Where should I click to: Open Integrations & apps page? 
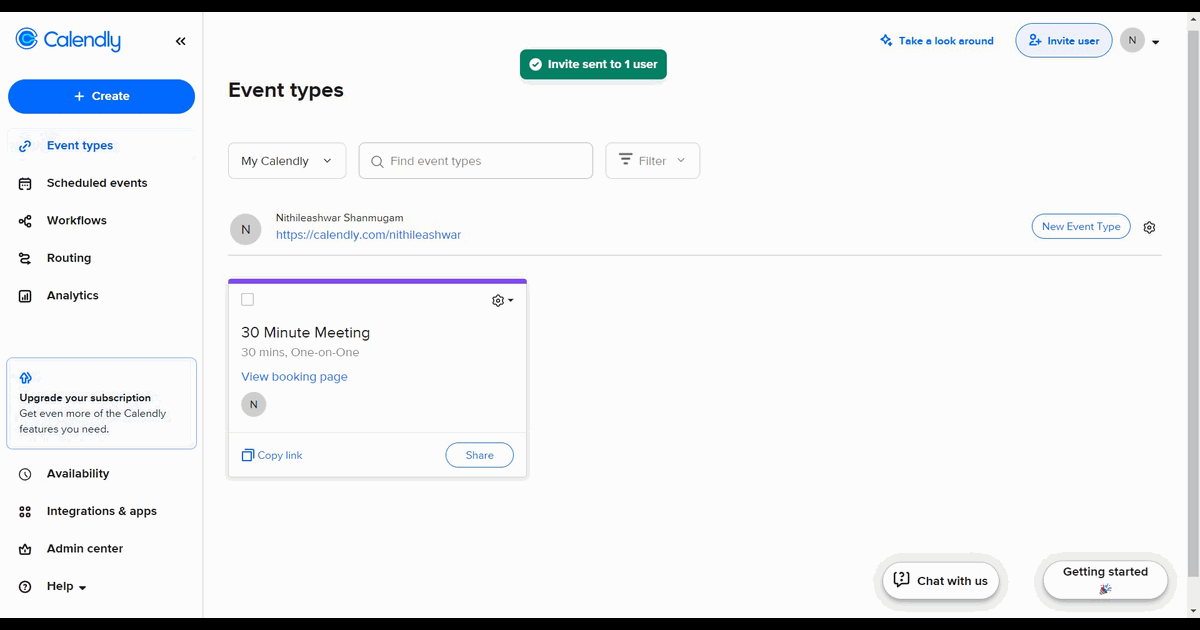[101, 511]
